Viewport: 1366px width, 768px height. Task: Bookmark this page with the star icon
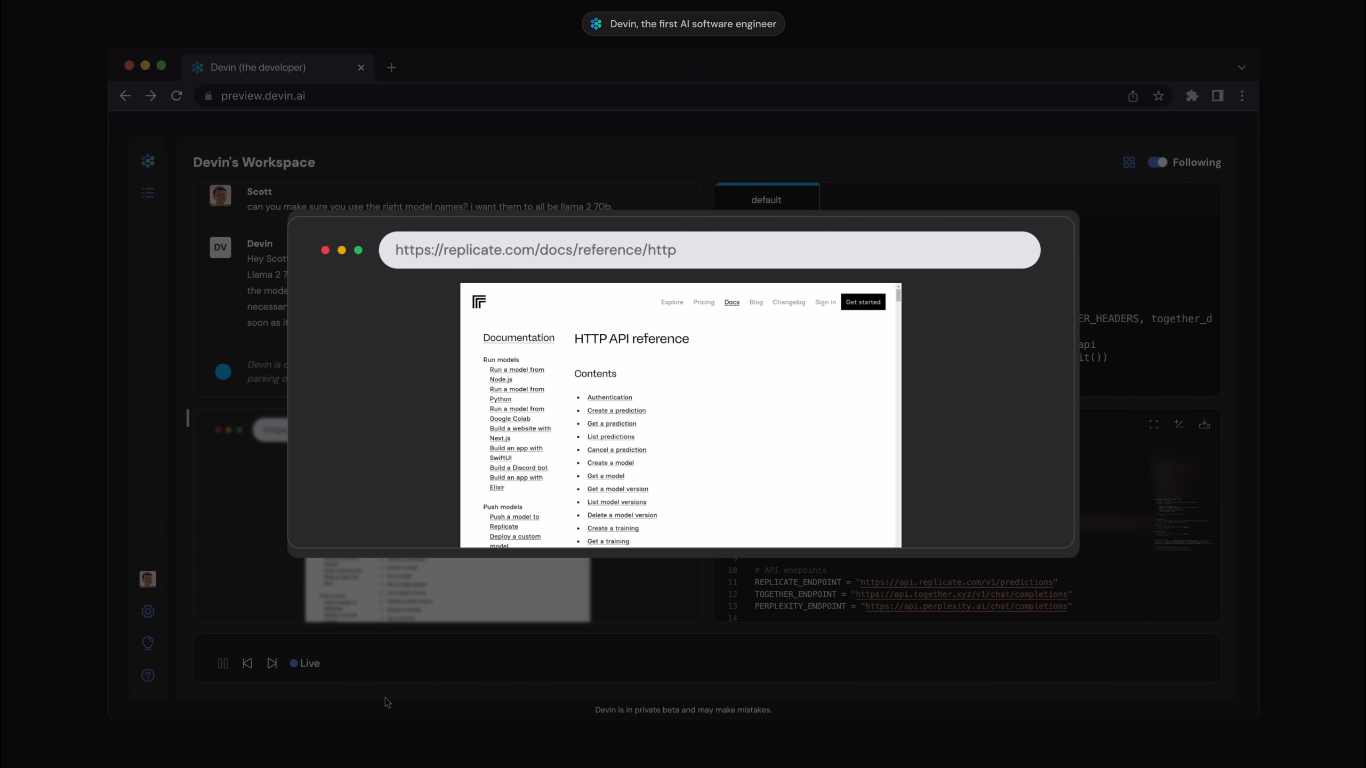click(1158, 96)
